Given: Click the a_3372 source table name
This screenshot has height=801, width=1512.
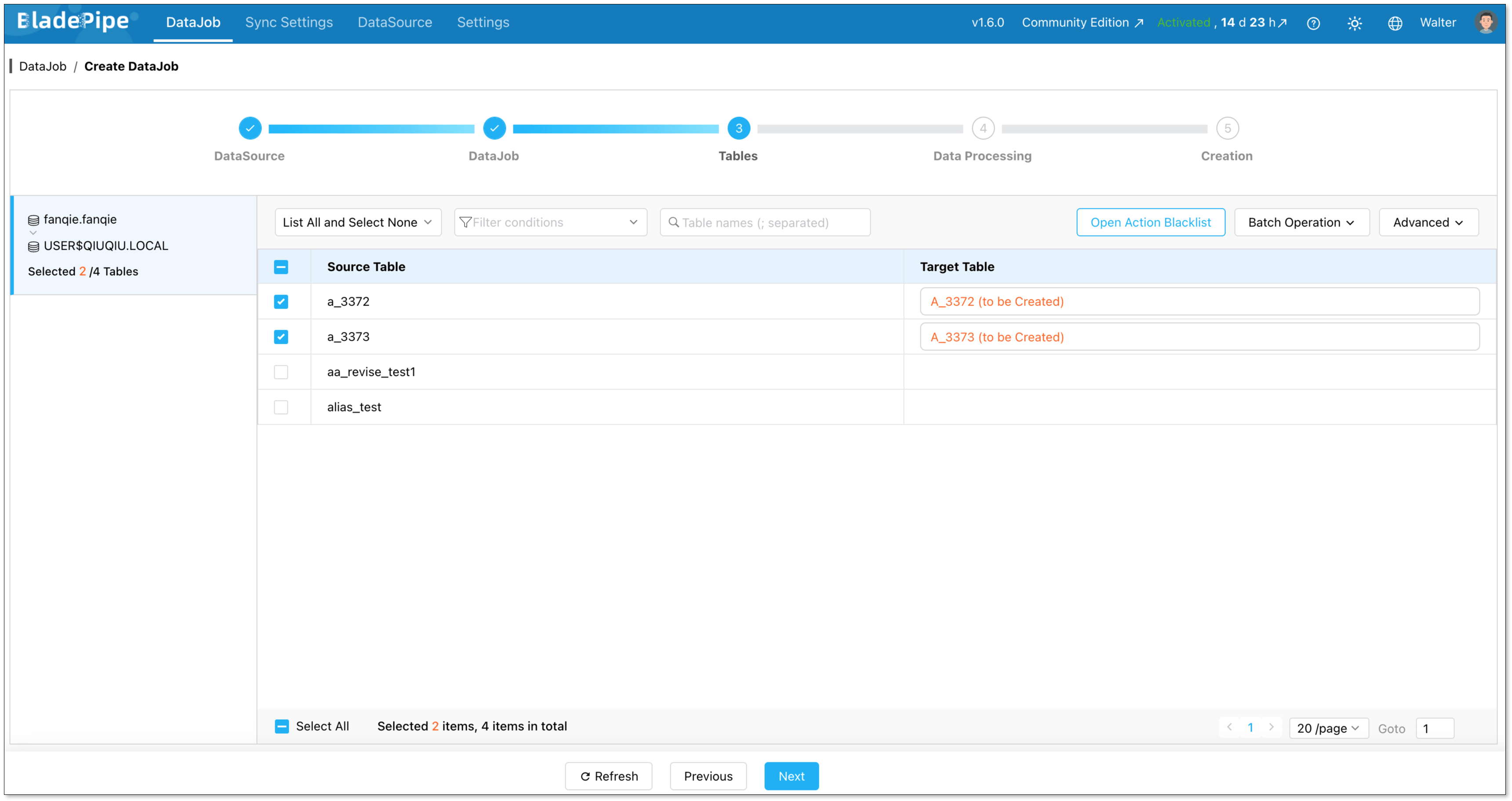Looking at the screenshot, I should [x=348, y=301].
